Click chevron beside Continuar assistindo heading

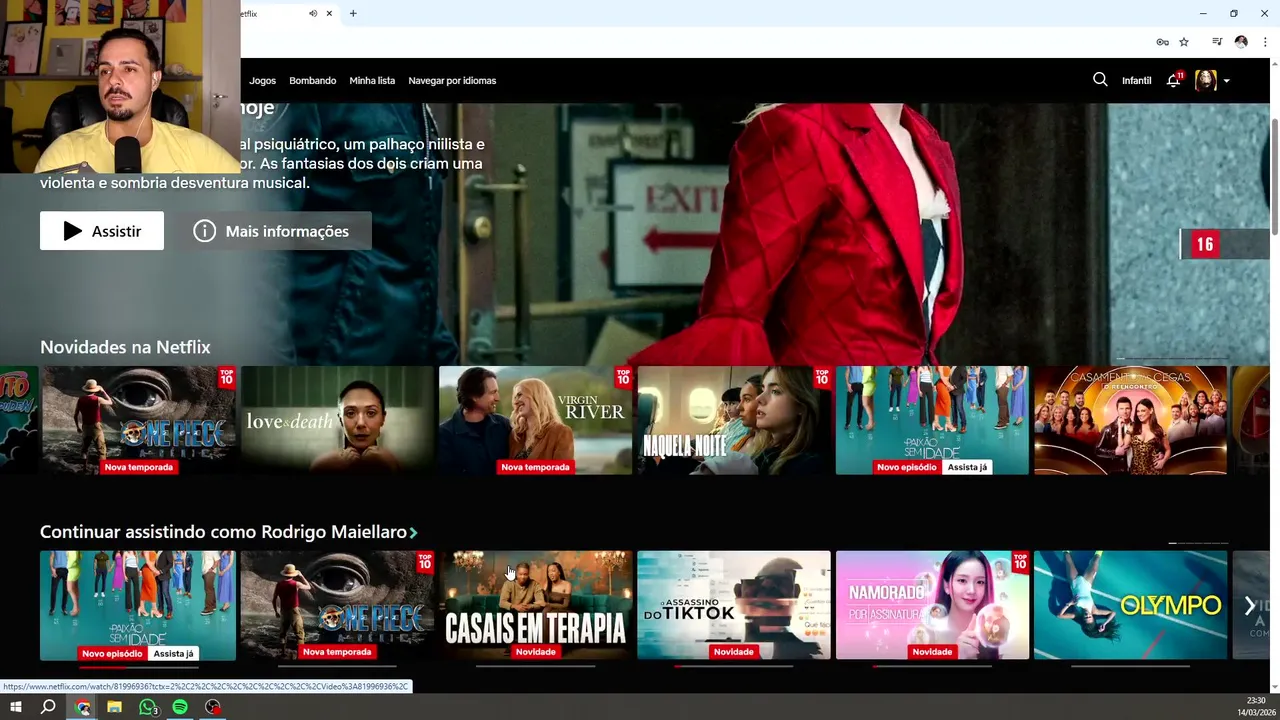413,533
